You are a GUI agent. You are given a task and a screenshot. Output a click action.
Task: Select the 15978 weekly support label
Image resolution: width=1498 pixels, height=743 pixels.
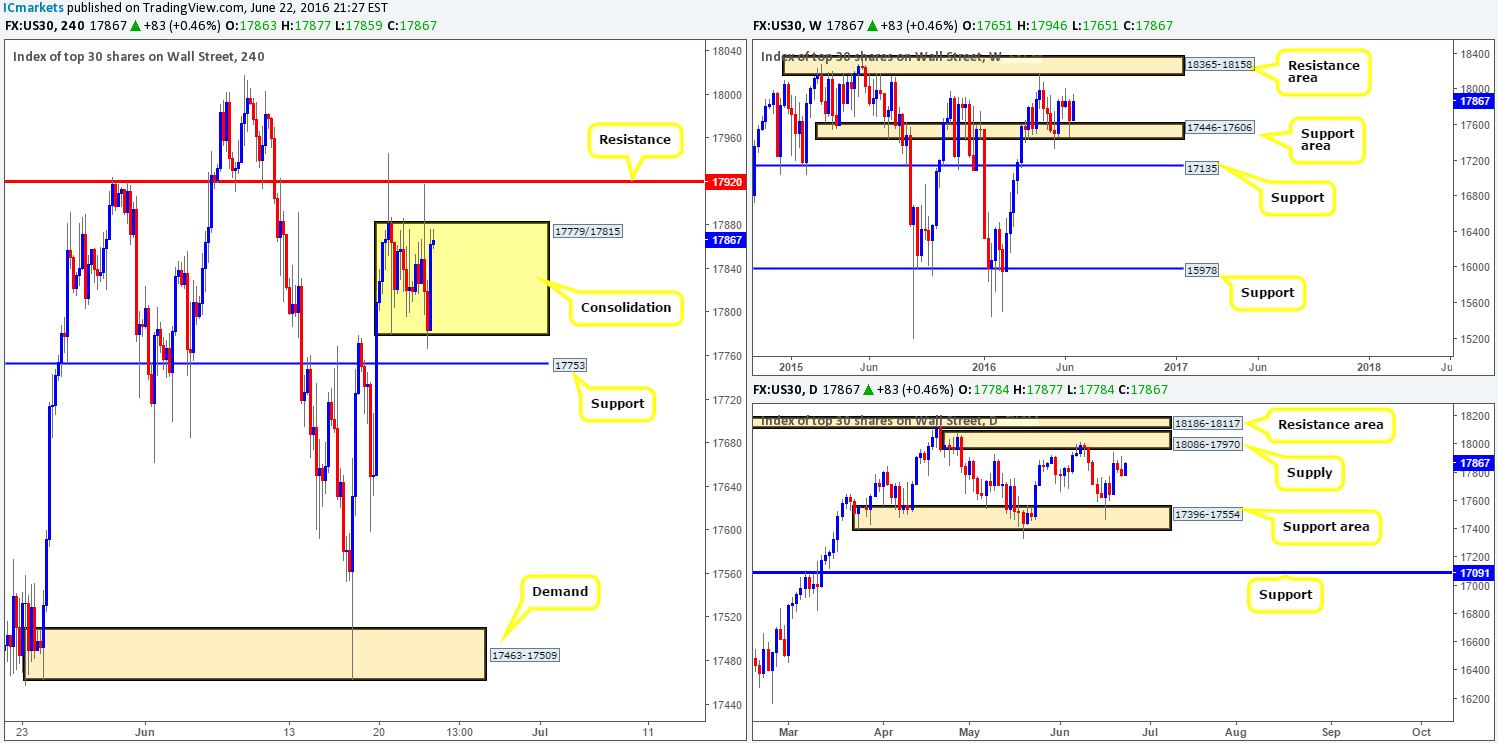point(1202,269)
